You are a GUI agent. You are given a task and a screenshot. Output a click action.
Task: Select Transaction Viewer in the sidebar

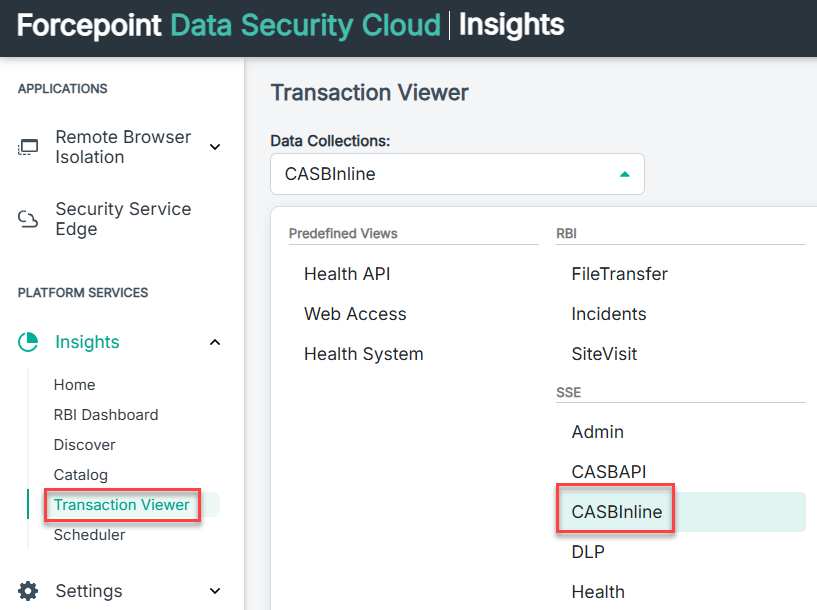122,505
